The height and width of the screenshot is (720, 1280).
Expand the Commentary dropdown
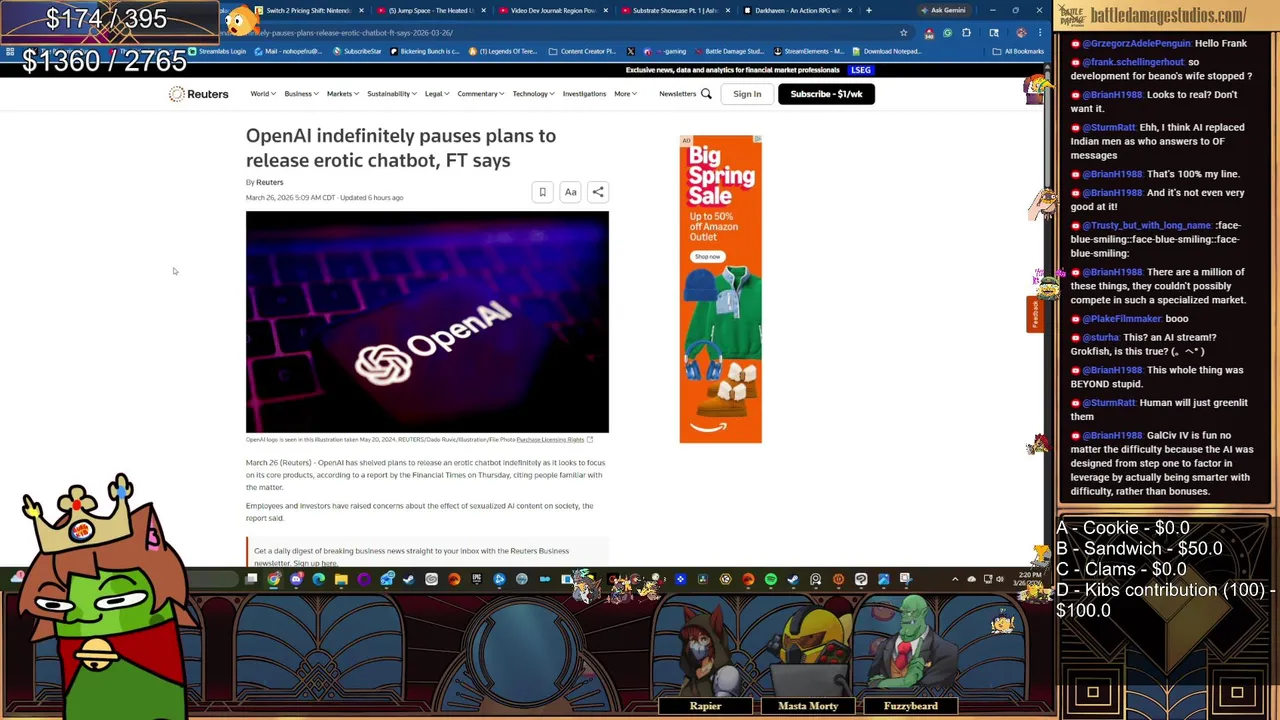(x=481, y=94)
